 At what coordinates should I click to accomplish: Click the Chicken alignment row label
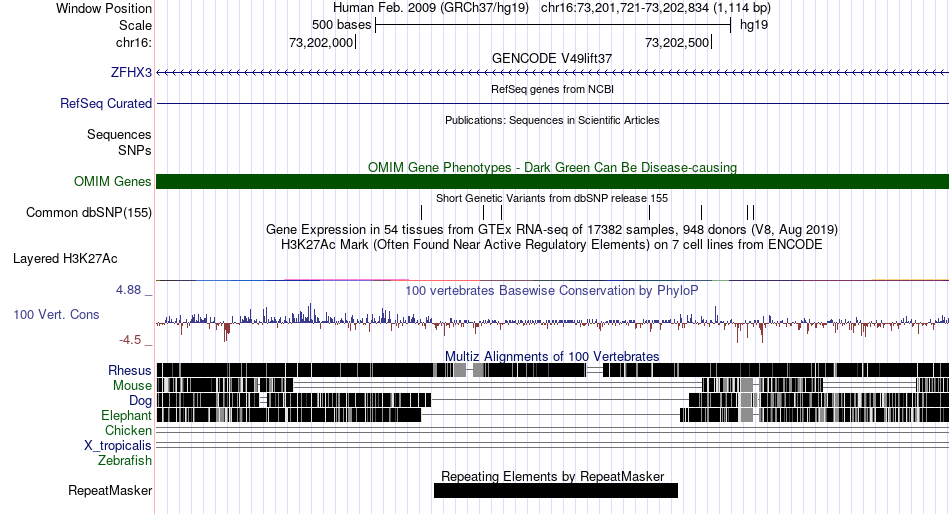click(128, 430)
